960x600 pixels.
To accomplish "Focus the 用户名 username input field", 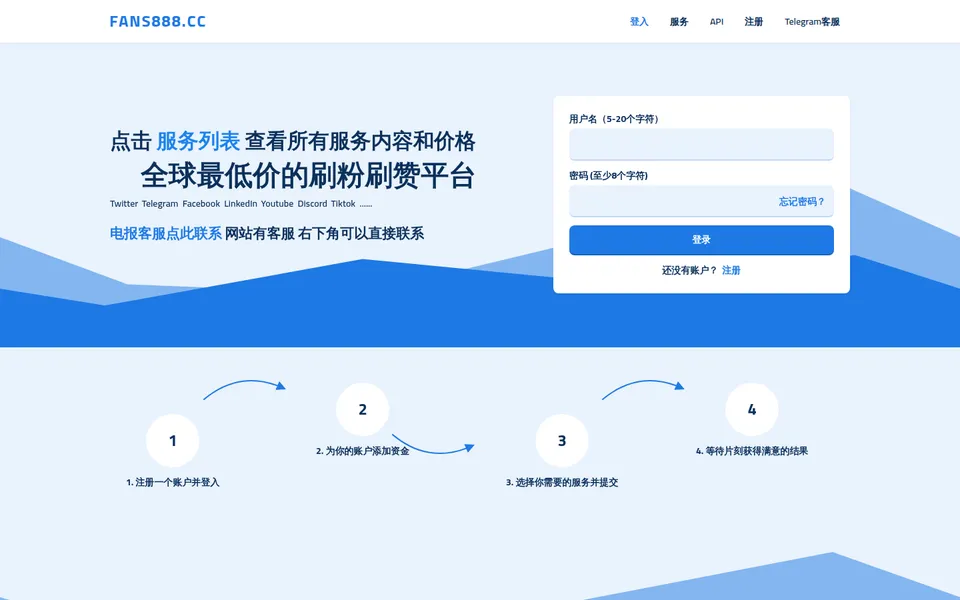I will tap(701, 144).
